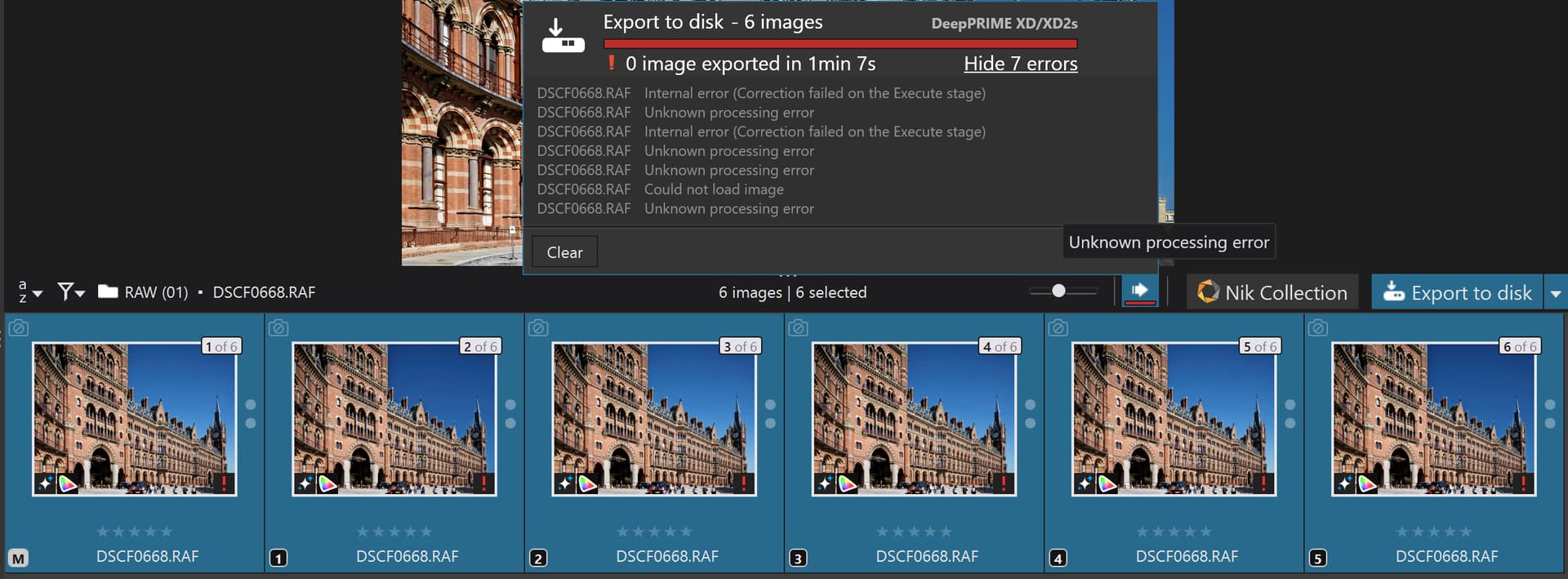1568x579 pixels.
Task: Click the DeepPRIME sparkle icon on thumbnail 4 of 6
Action: pyautogui.click(x=825, y=483)
